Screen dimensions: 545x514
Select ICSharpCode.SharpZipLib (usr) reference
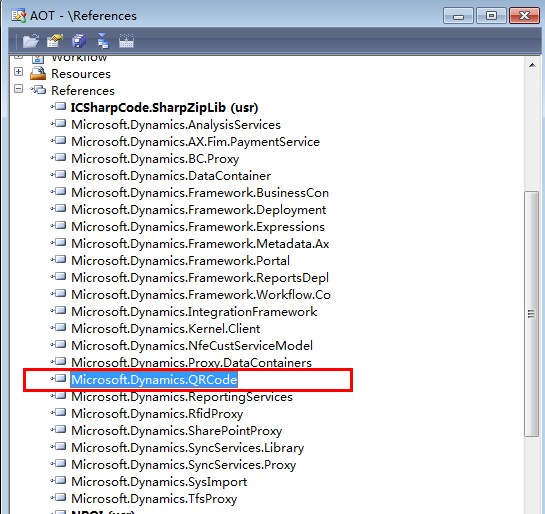coord(164,108)
